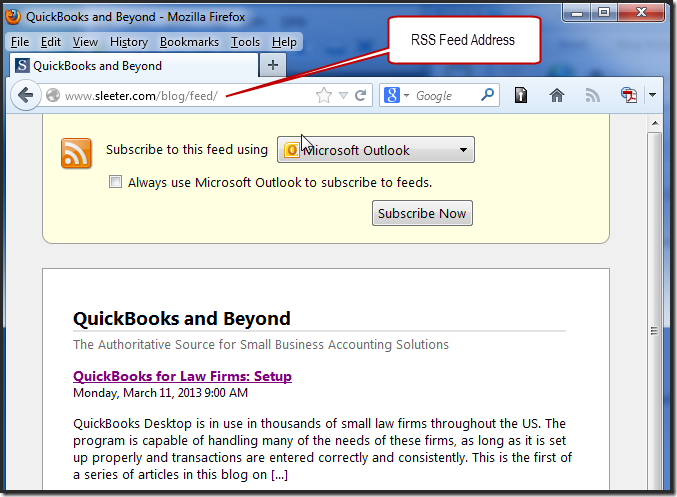Screen dimensions: 677x497
Task: Check Always use Microsoft Outlook checkbox
Action: 115,182
